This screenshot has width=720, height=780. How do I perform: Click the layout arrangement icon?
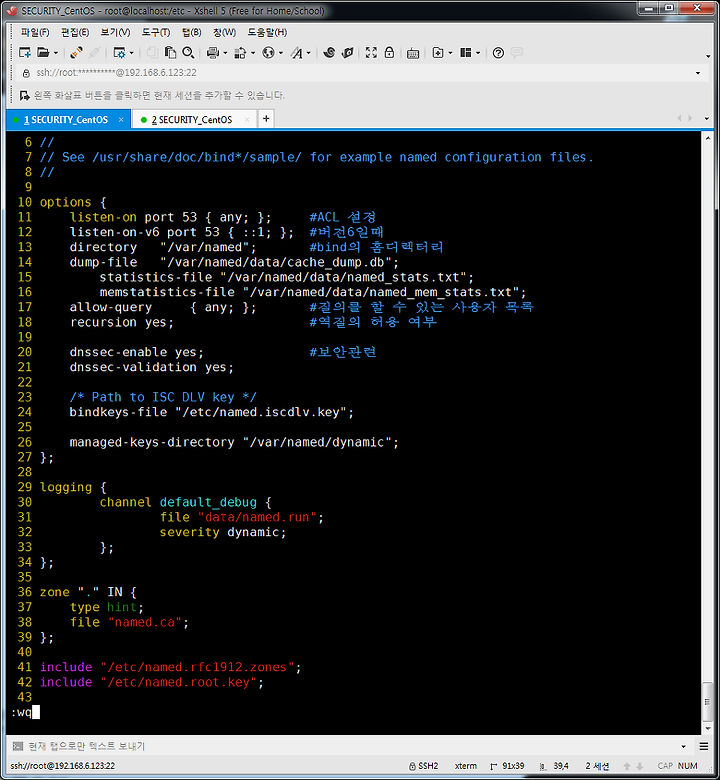[x=466, y=53]
